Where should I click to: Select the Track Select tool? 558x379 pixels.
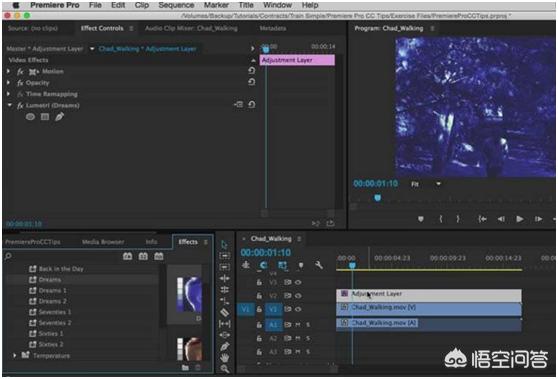click(x=225, y=256)
